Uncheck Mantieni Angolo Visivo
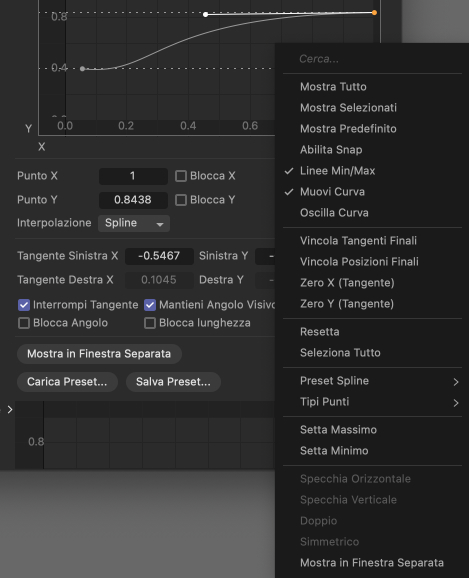This screenshot has height=578, width=469. point(150,305)
